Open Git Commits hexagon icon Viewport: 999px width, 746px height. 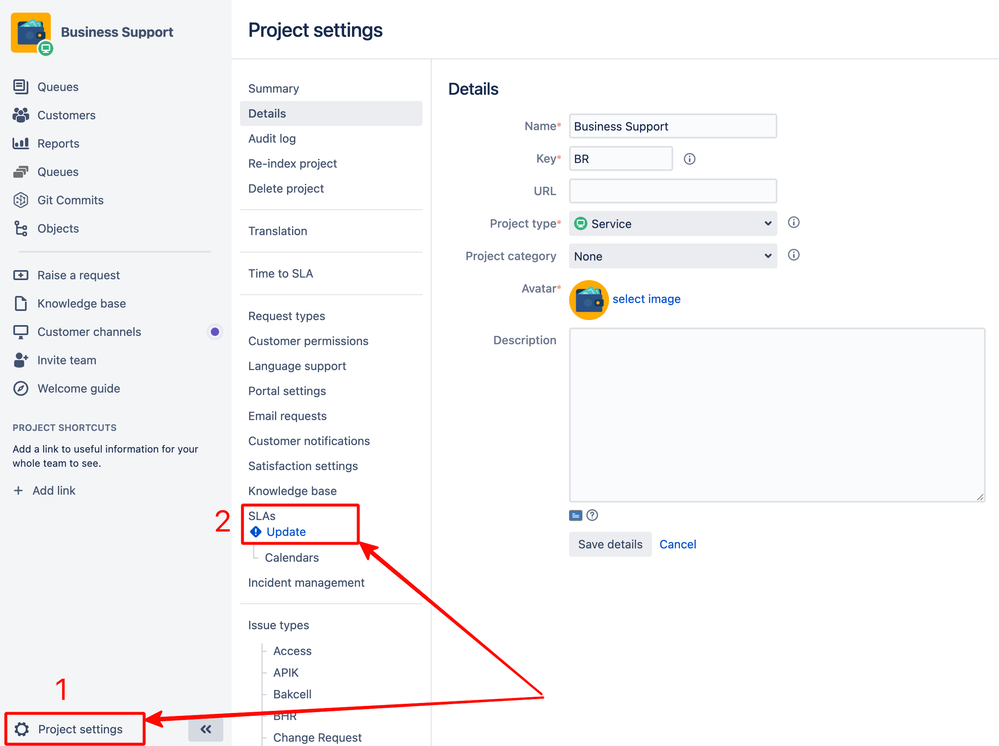(x=20, y=200)
